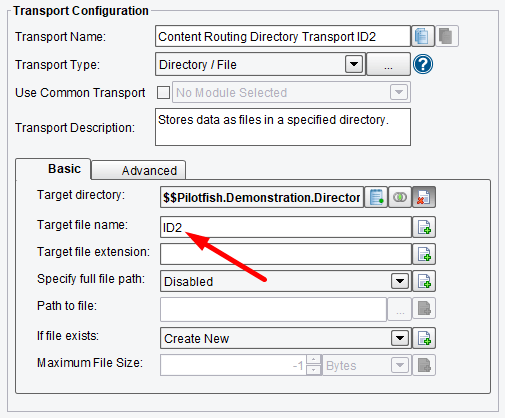Open the If file exists dropdown
This screenshot has width=505, height=418.
point(400,338)
